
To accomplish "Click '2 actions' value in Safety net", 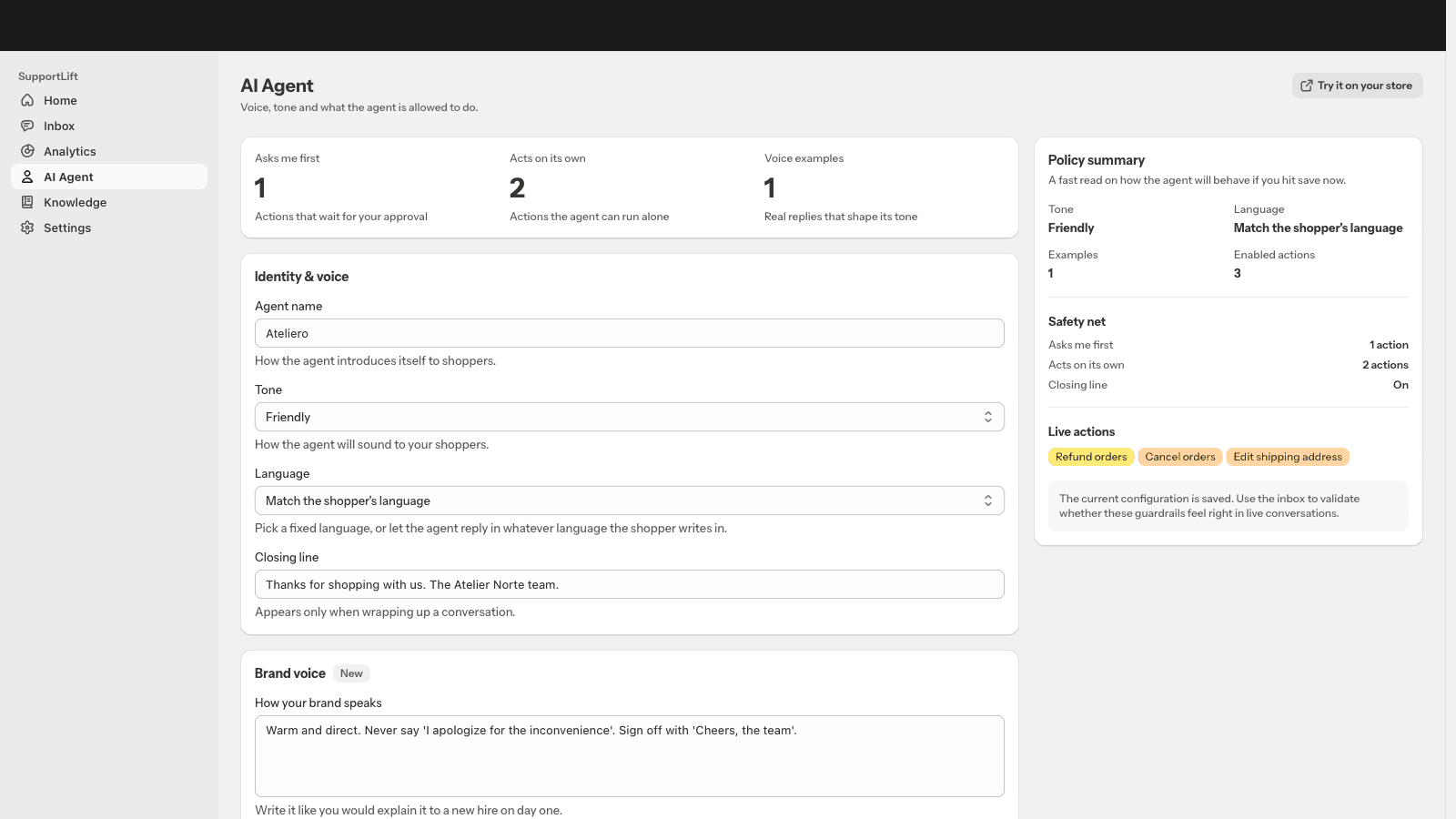I will pos(1385,365).
